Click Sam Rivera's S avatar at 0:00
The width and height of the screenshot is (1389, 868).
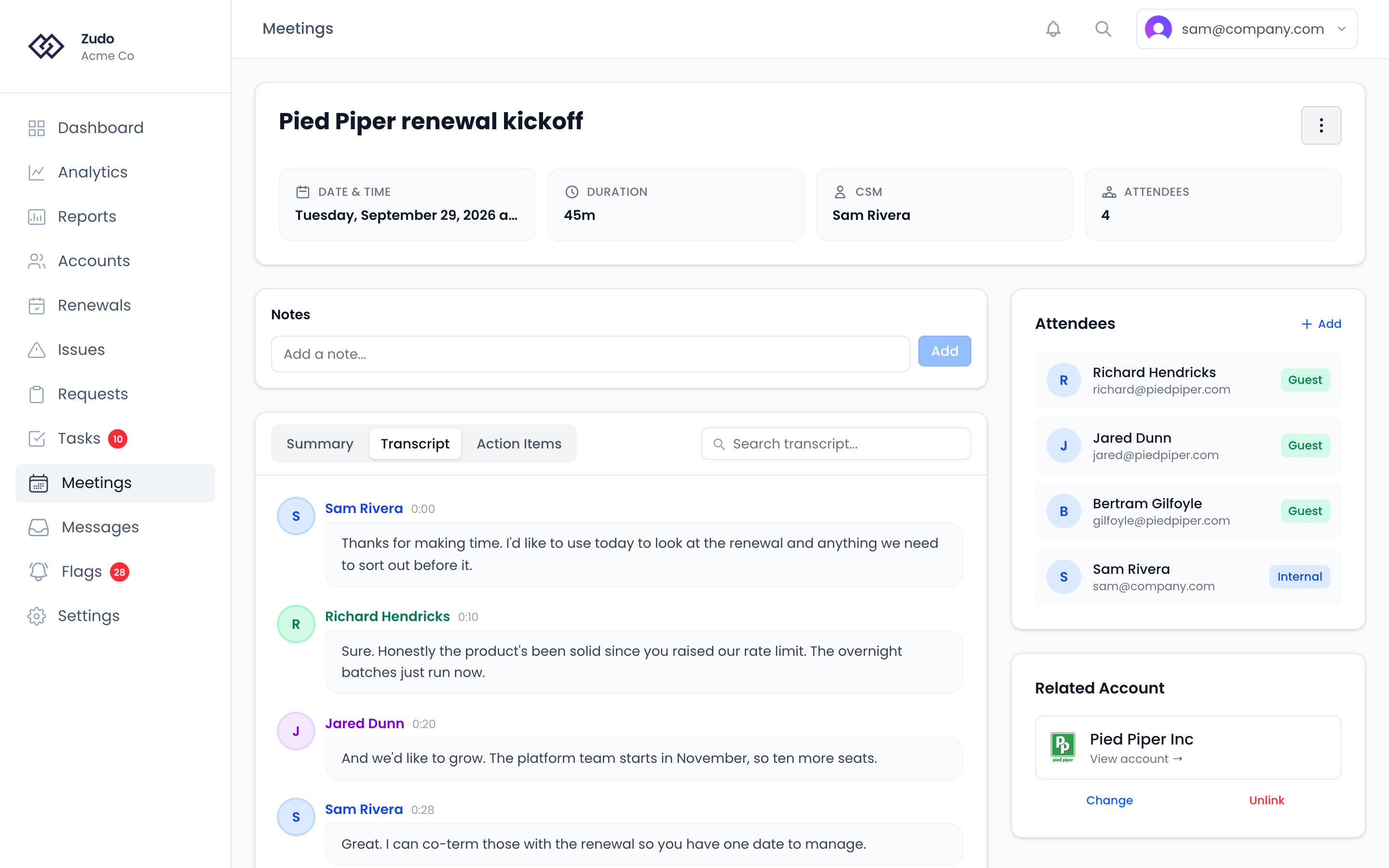296,516
